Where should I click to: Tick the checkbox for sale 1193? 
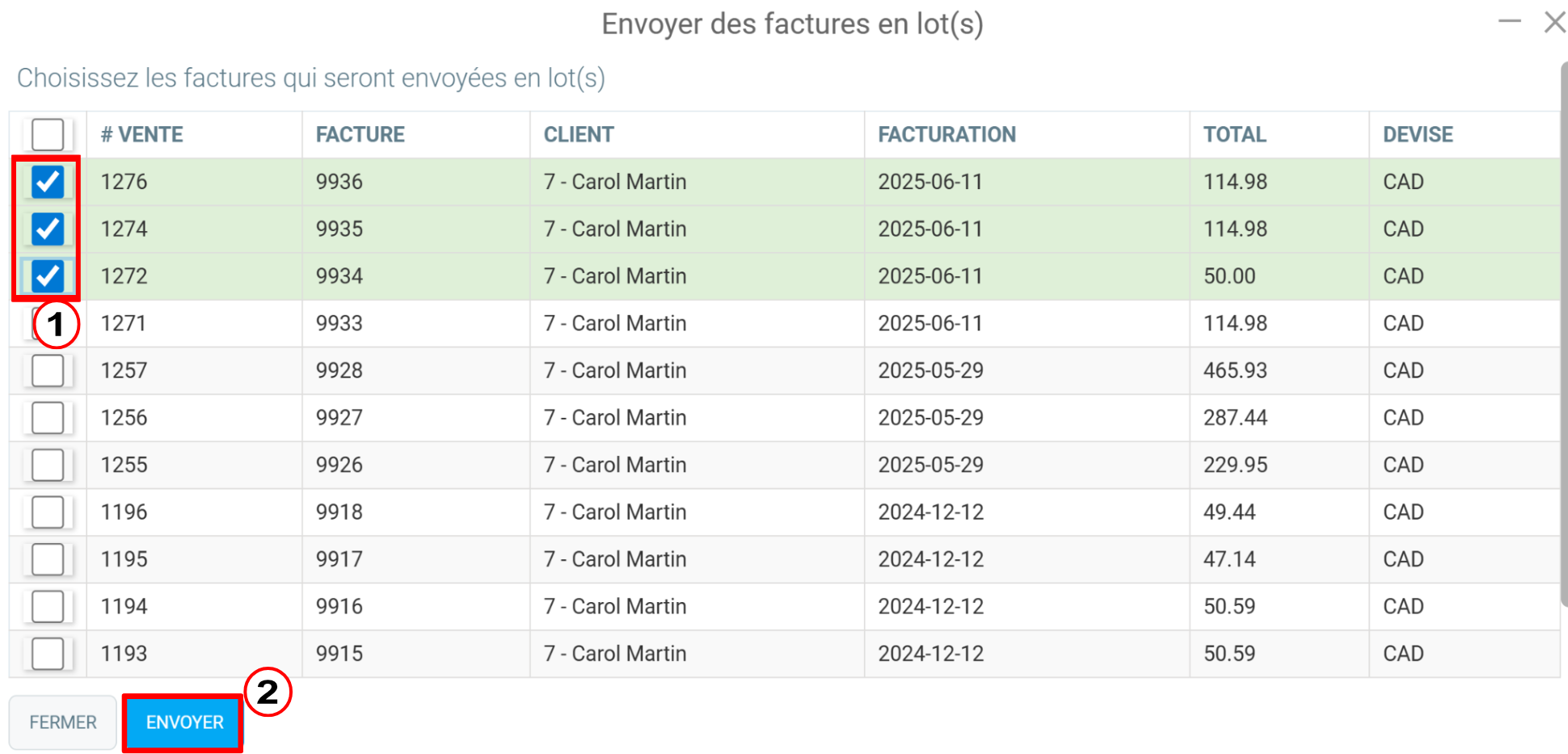[48, 654]
